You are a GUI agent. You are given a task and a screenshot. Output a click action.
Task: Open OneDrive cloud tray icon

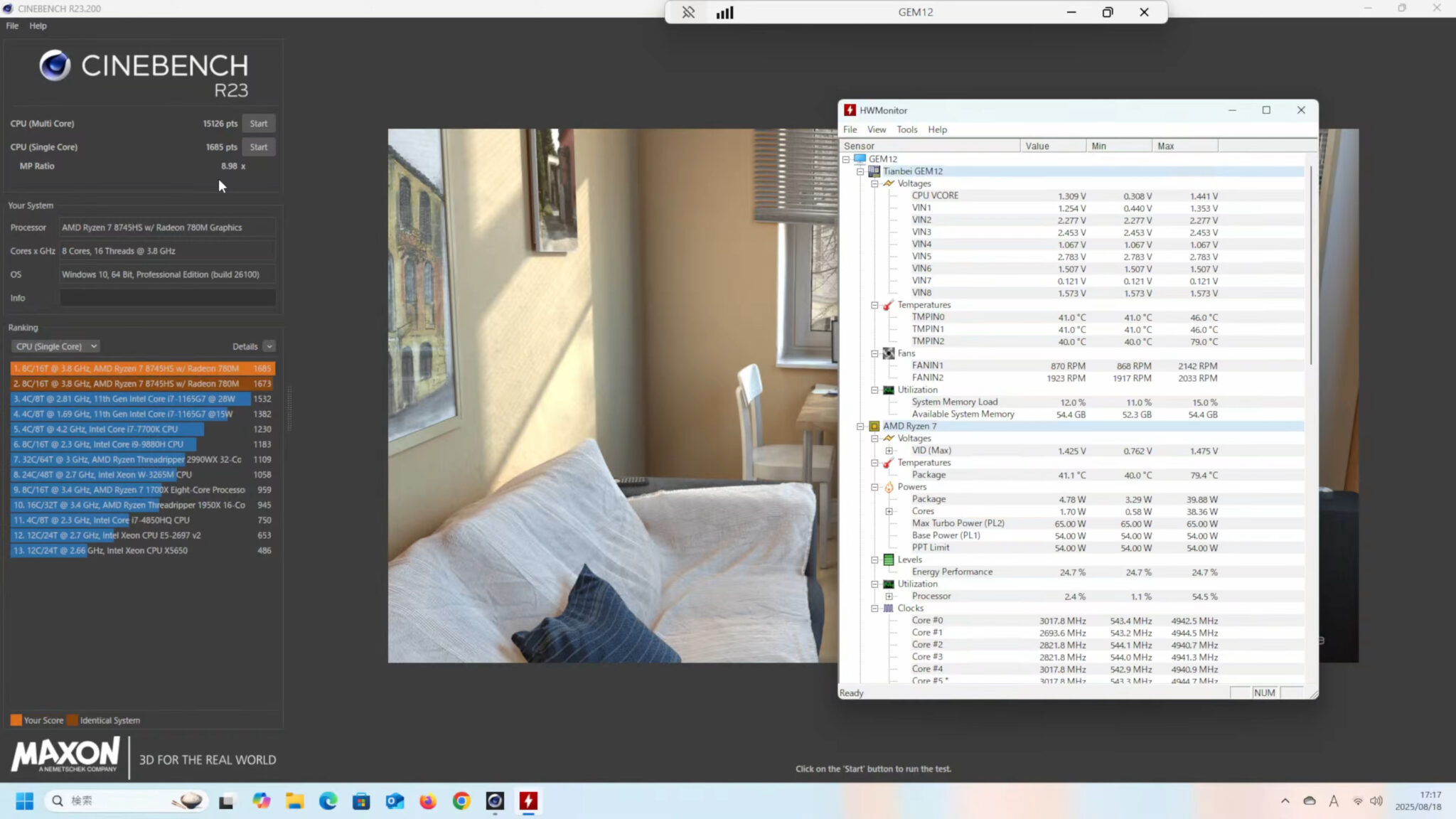click(1310, 801)
